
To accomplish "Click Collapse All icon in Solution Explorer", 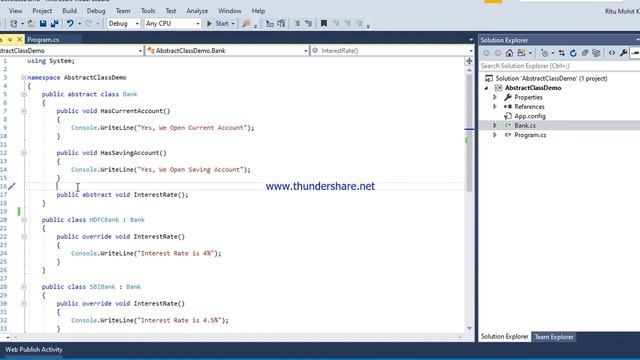I will tap(584, 53).
